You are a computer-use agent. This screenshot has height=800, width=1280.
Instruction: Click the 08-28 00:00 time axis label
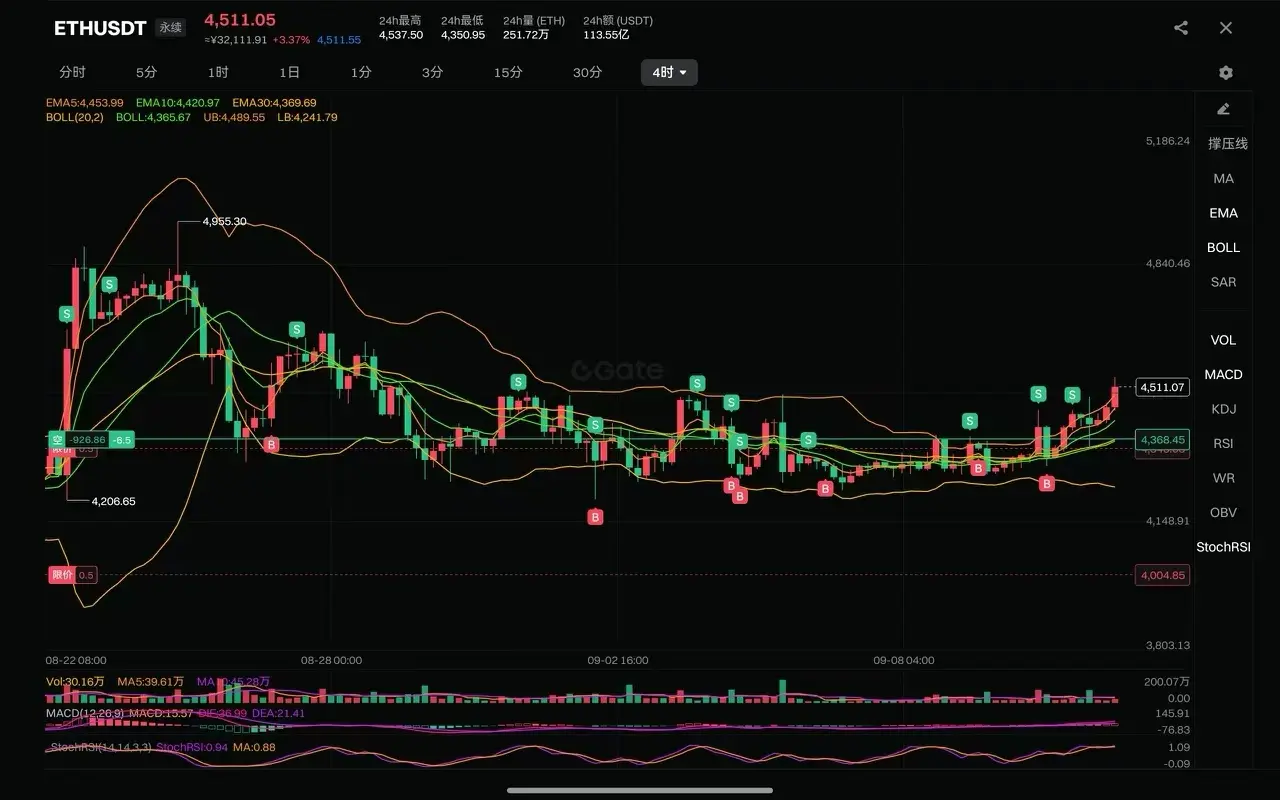click(x=331, y=660)
